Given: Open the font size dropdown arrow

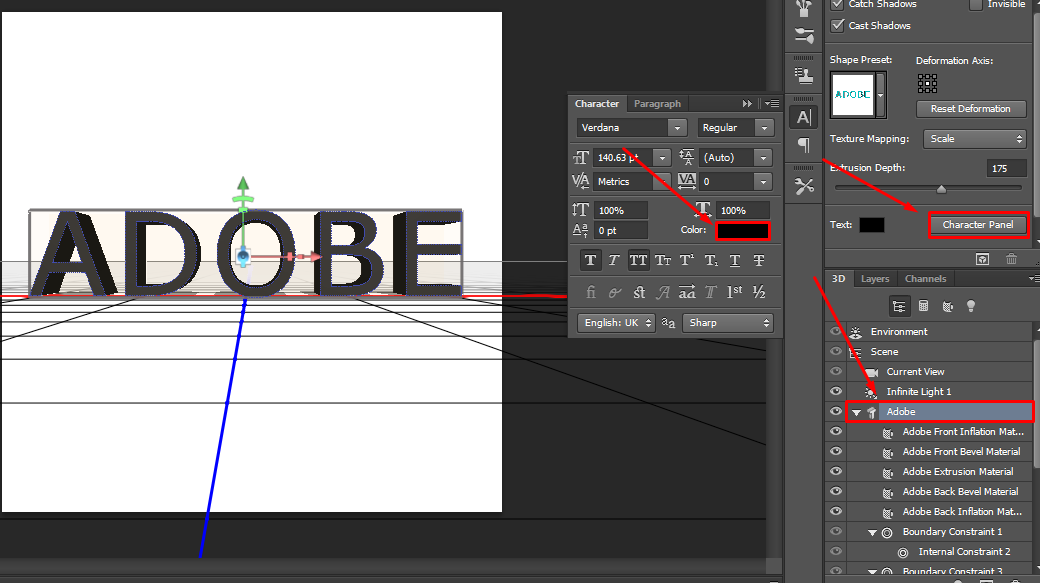Looking at the screenshot, I should click(662, 158).
